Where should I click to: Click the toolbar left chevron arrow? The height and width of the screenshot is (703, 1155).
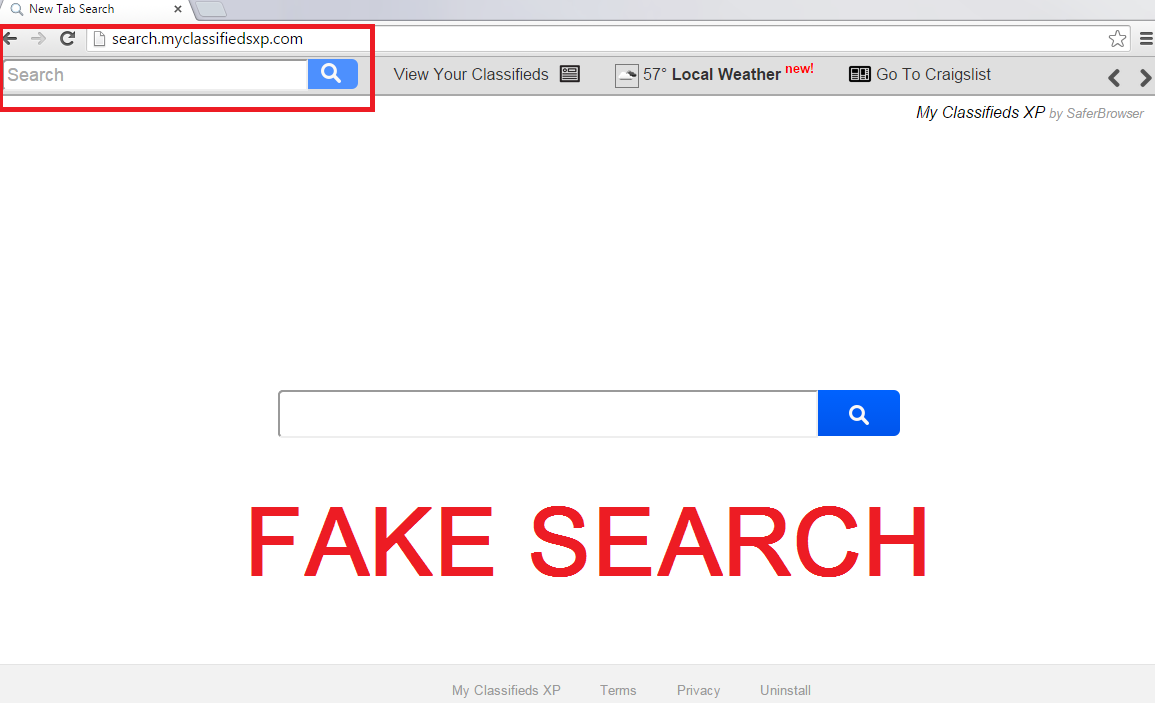[1114, 77]
